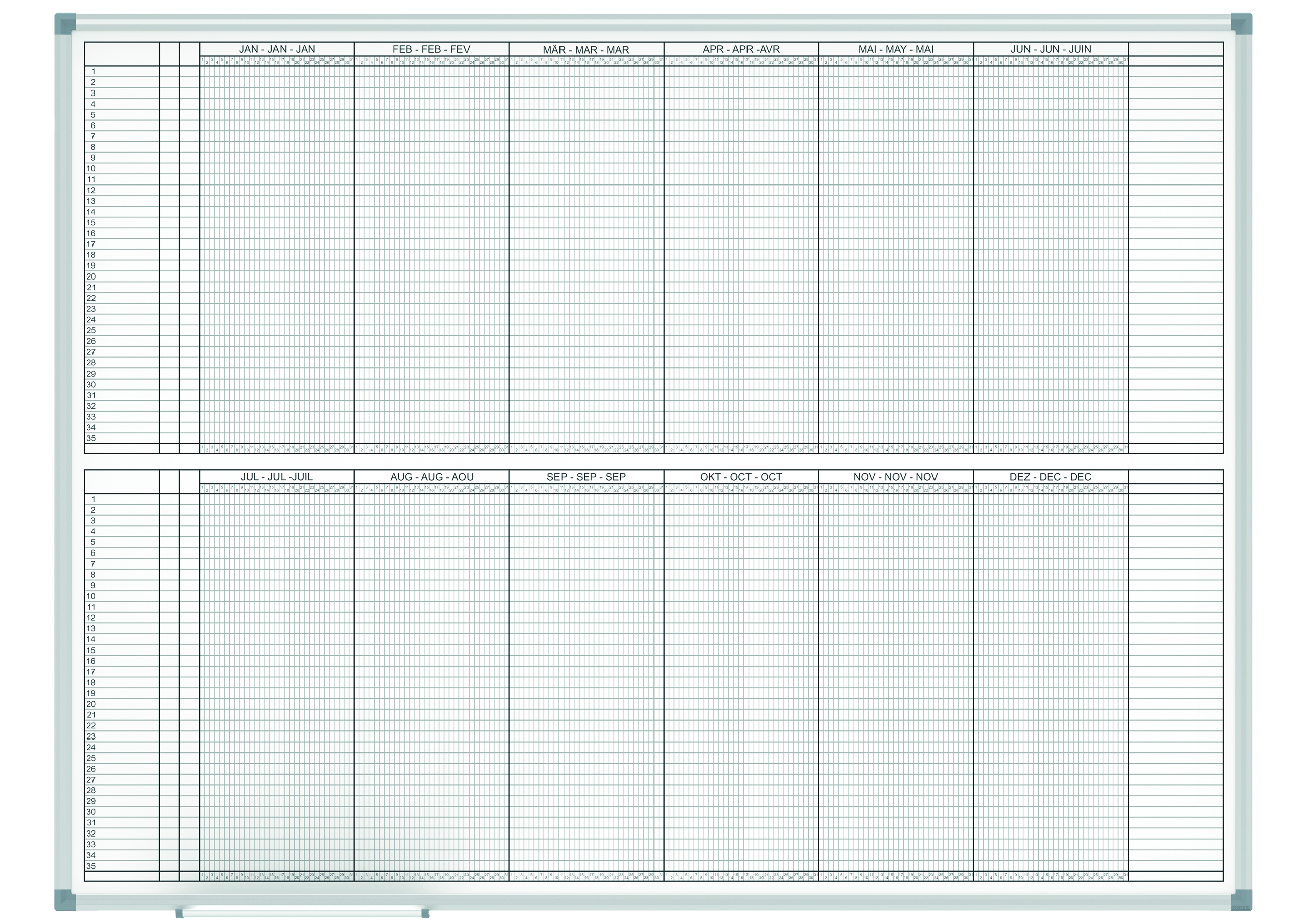Click the top-right gray corner bracket
Image resolution: width=1307 pixels, height=924 pixels.
(x=1241, y=23)
